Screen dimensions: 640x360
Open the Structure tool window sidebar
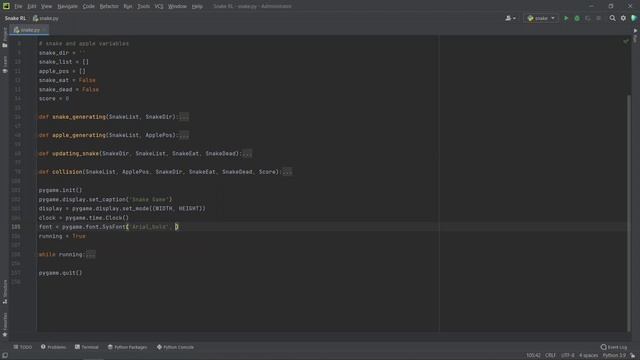pyautogui.click(x=5, y=291)
